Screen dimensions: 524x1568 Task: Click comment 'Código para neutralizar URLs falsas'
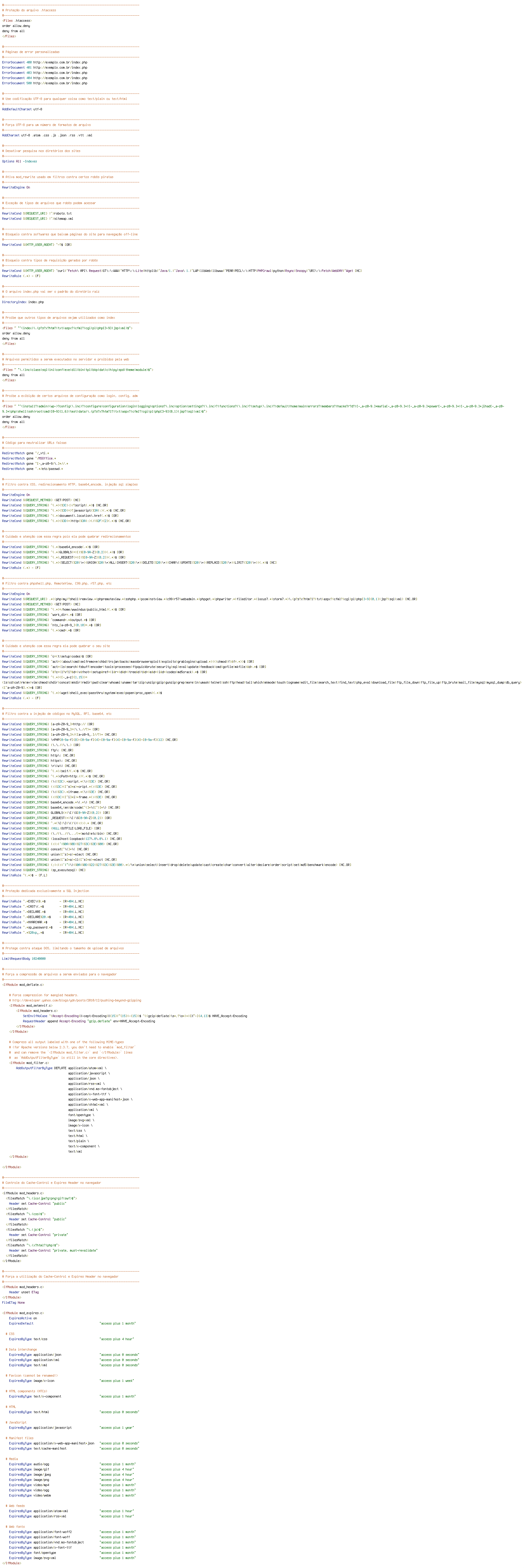(34, 443)
